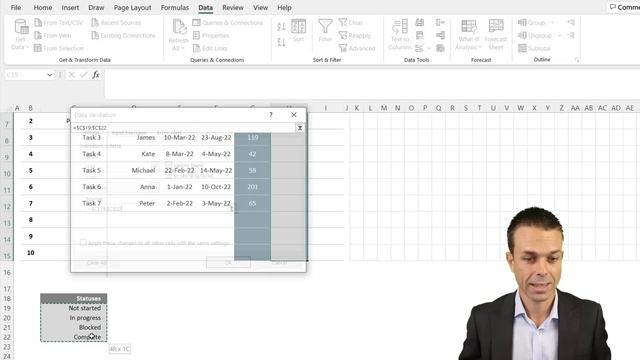640x360 pixels.
Task: Open Recent Sources
Action: [116, 22]
